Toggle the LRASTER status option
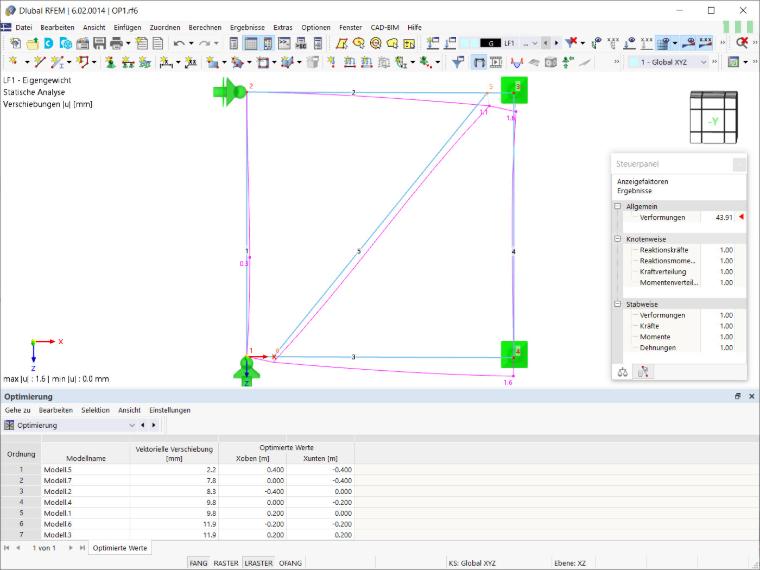Image resolution: width=760 pixels, height=570 pixels. point(258,563)
